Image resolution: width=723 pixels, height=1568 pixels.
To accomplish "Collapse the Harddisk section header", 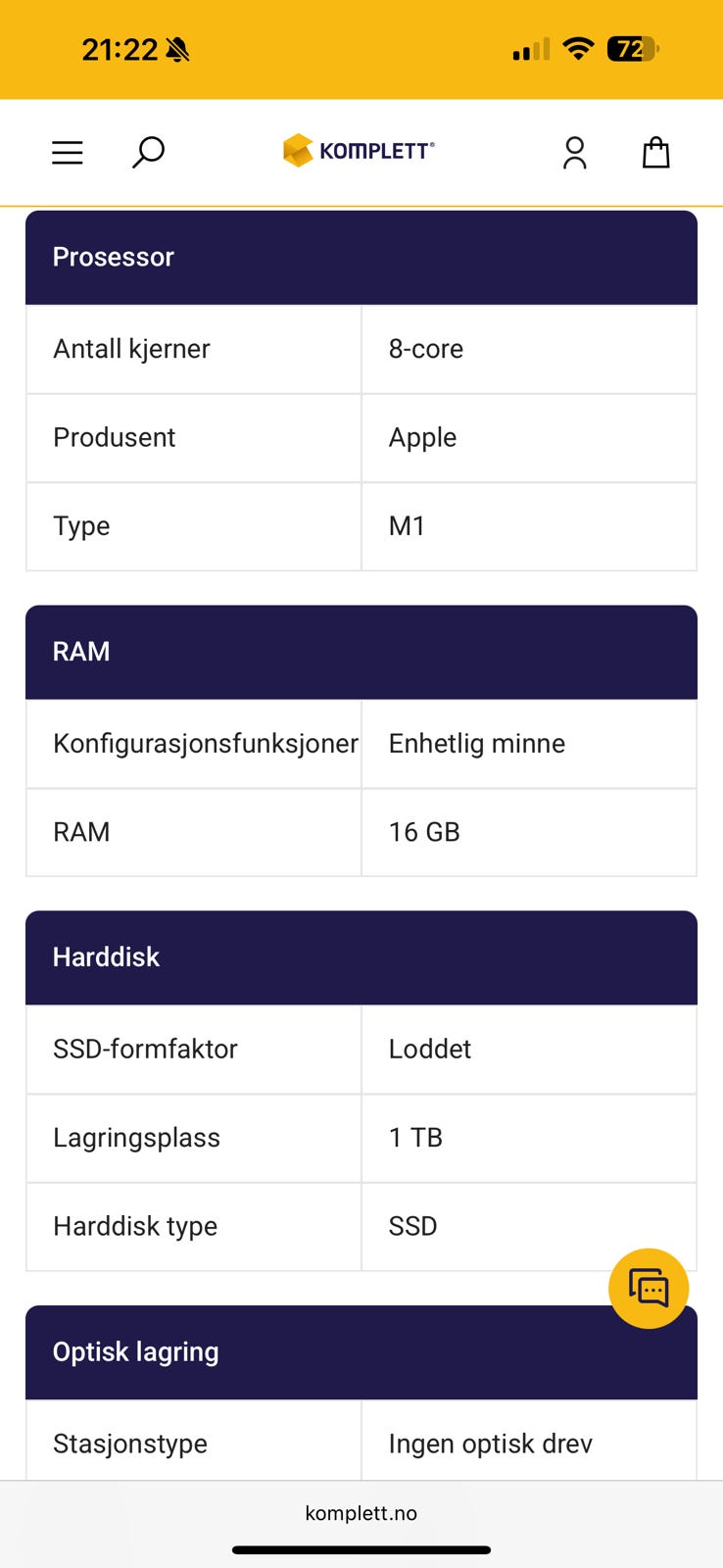I will click(x=361, y=957).
